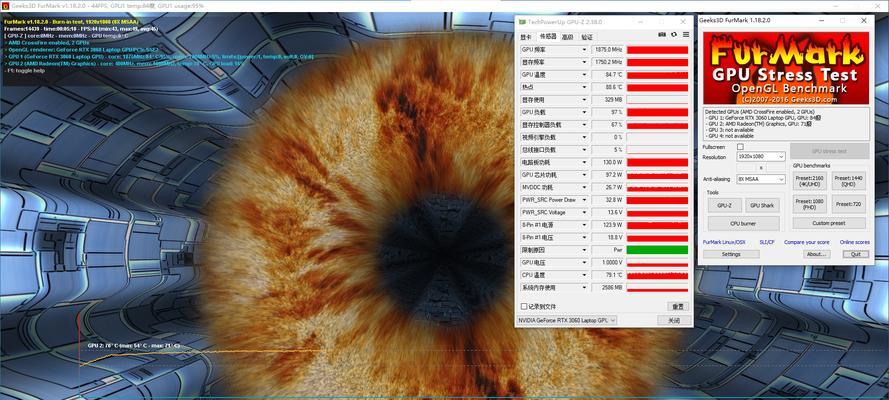
Task: Open the 高级 tab in GPU-Z
Action: coord(567,37)
